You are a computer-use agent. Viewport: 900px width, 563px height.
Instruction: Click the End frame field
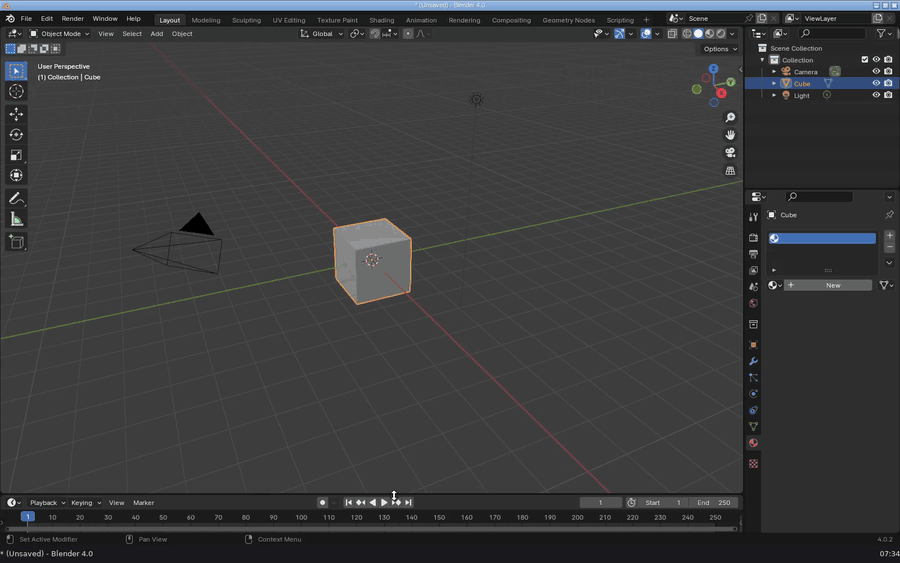[713, 503]
